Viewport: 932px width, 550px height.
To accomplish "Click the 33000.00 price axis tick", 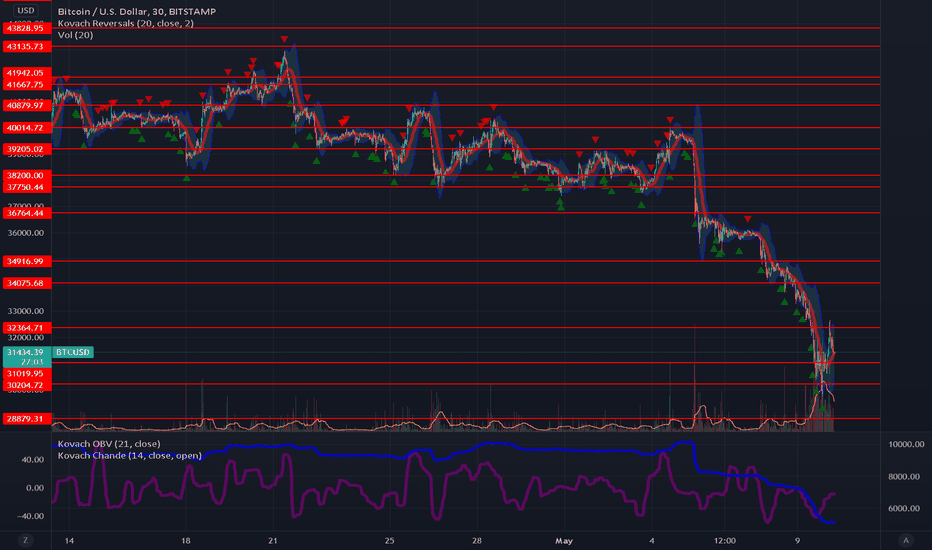I will coord(26,311).
